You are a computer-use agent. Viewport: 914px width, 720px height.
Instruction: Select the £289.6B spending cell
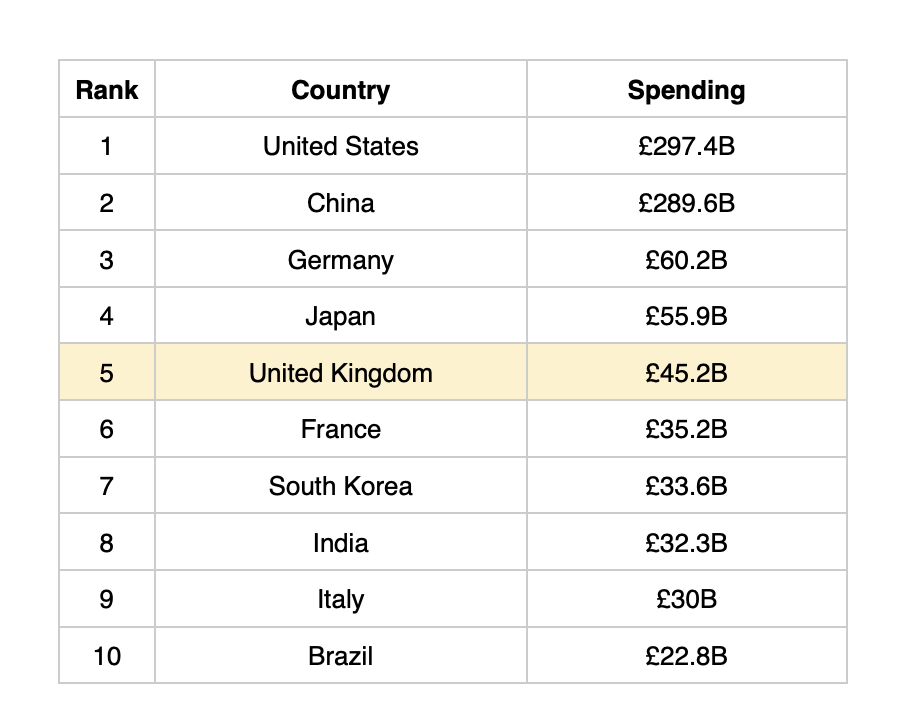pos(686,203)
